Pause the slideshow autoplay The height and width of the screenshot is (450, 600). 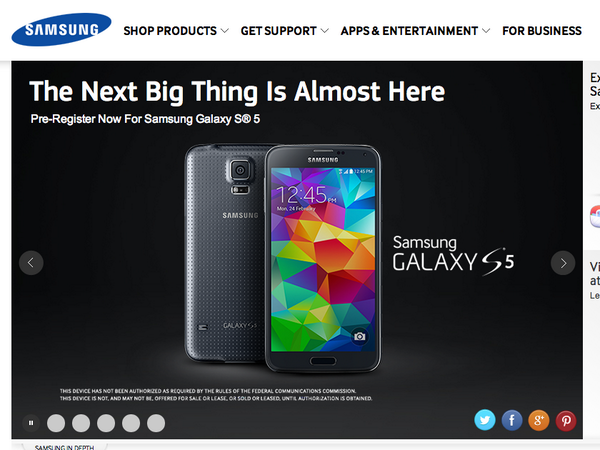(x=31, y=423)
